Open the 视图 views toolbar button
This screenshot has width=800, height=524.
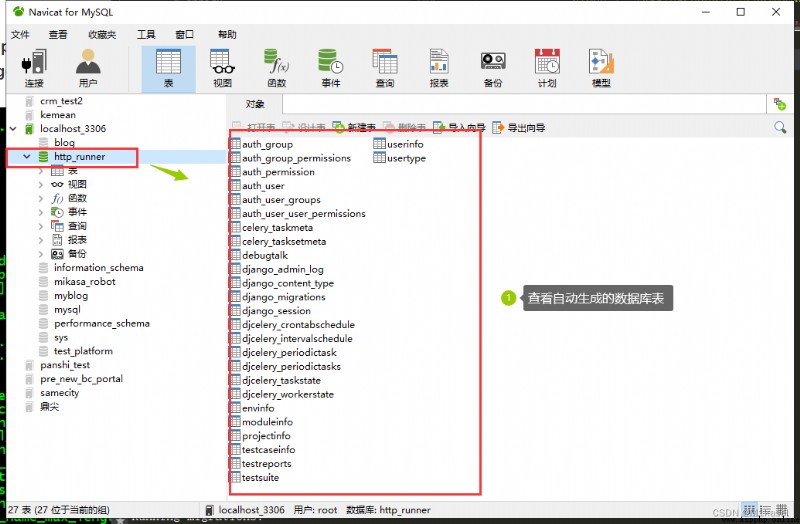click(x=222, y=68)
